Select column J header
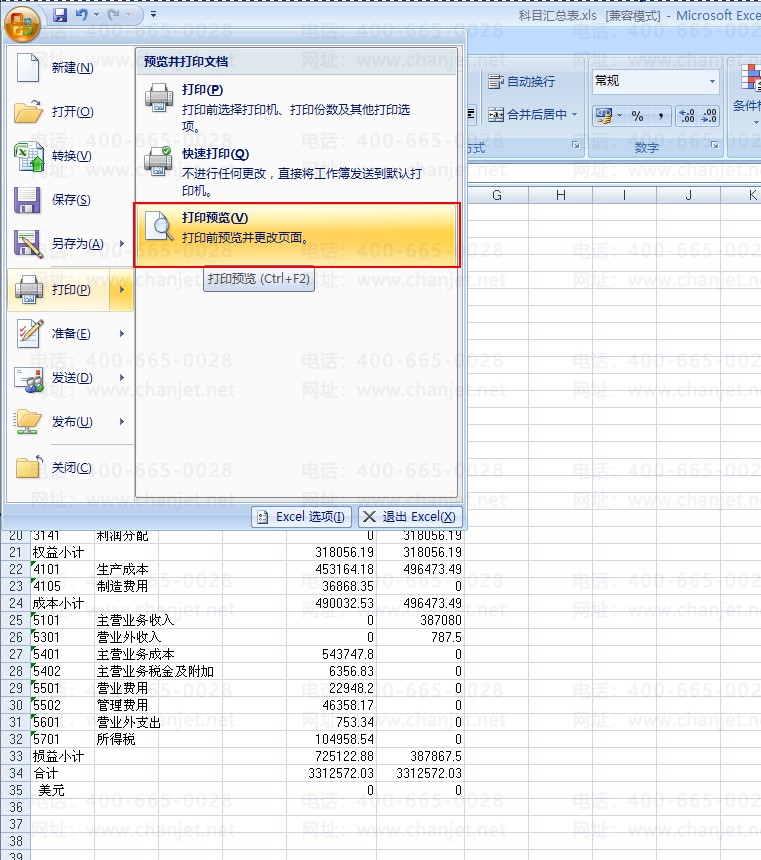 (689, 195)
